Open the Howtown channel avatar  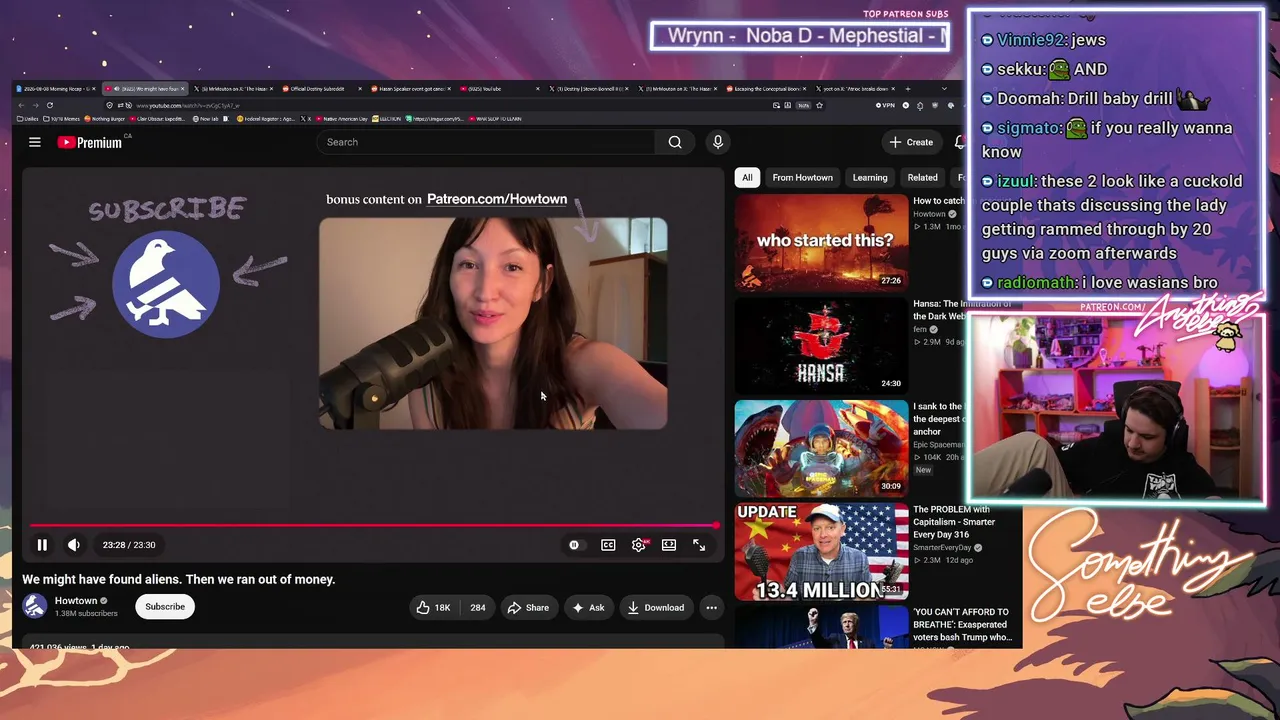[x=35, y=606]
